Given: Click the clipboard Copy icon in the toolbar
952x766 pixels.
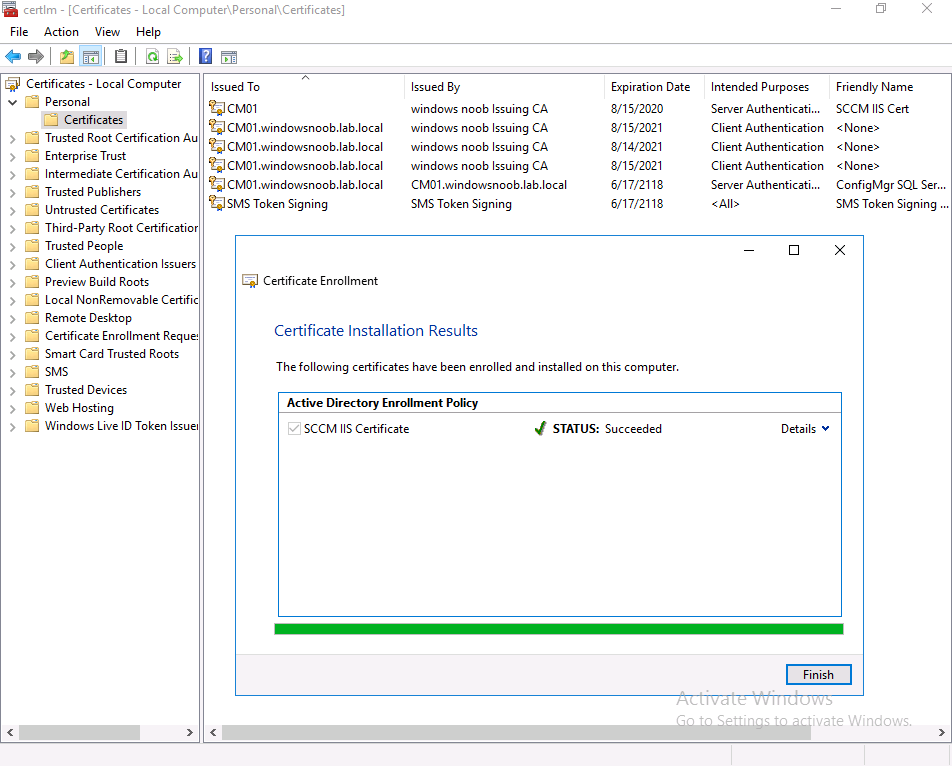Looking at the screenshot, I should (x=121, y=56).
